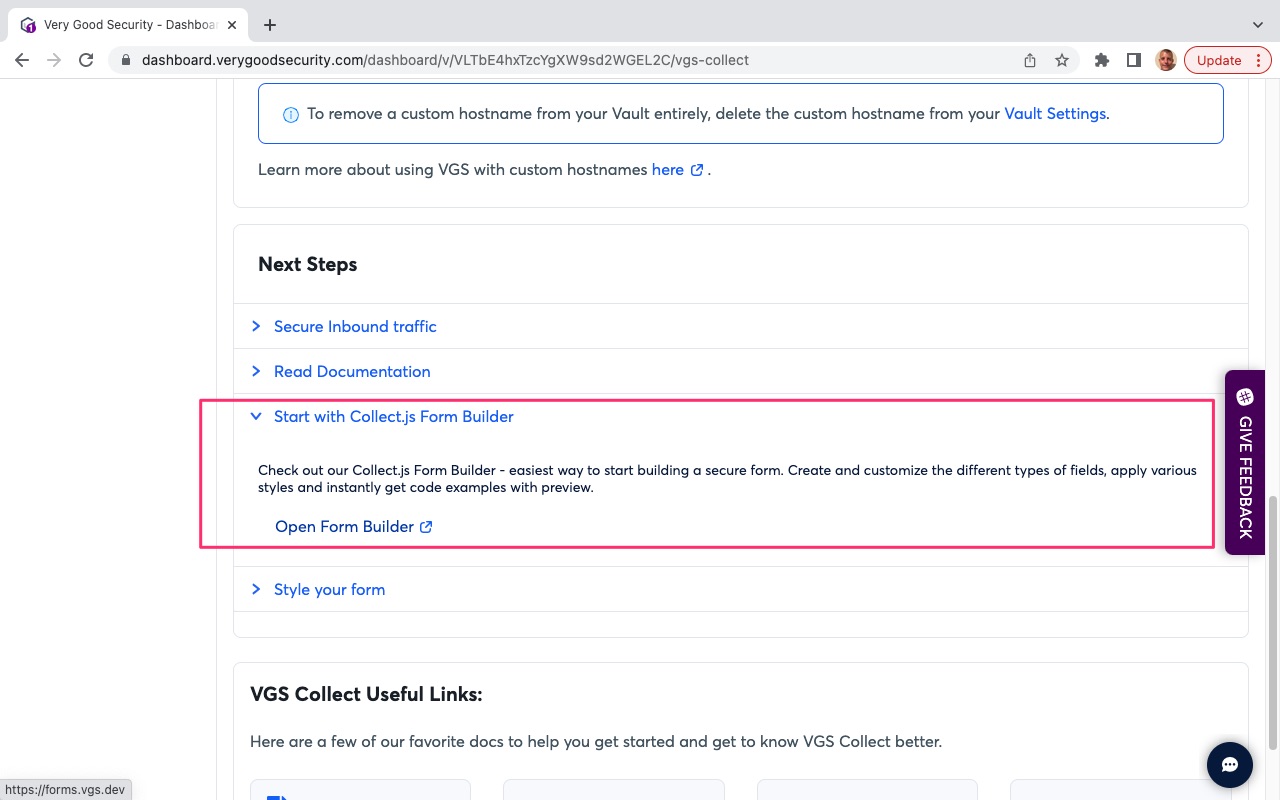Screen dimensions: 1280x800
Task: Click the address bar URL
Action: click(445, 60)
